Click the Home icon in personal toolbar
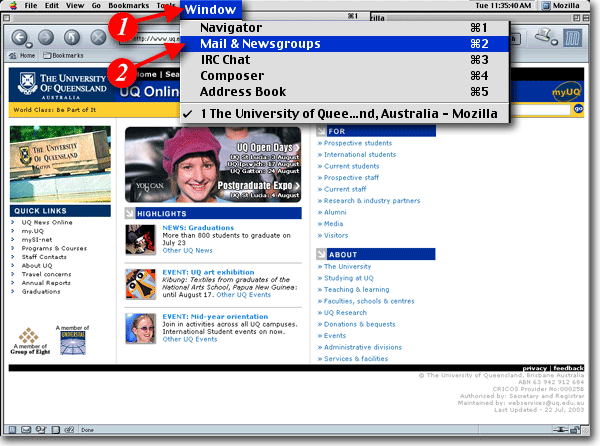 click(24, 56)
